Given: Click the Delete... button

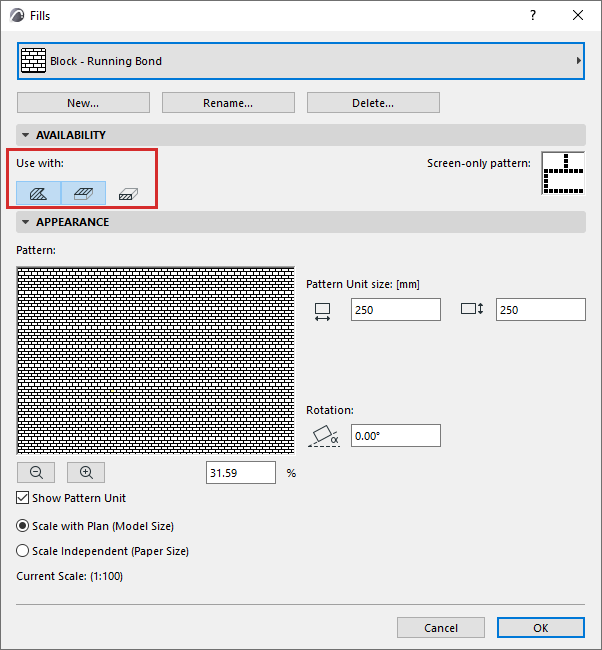Looking at the screenshot, I should pyautogui.click(x=373, y=102).
